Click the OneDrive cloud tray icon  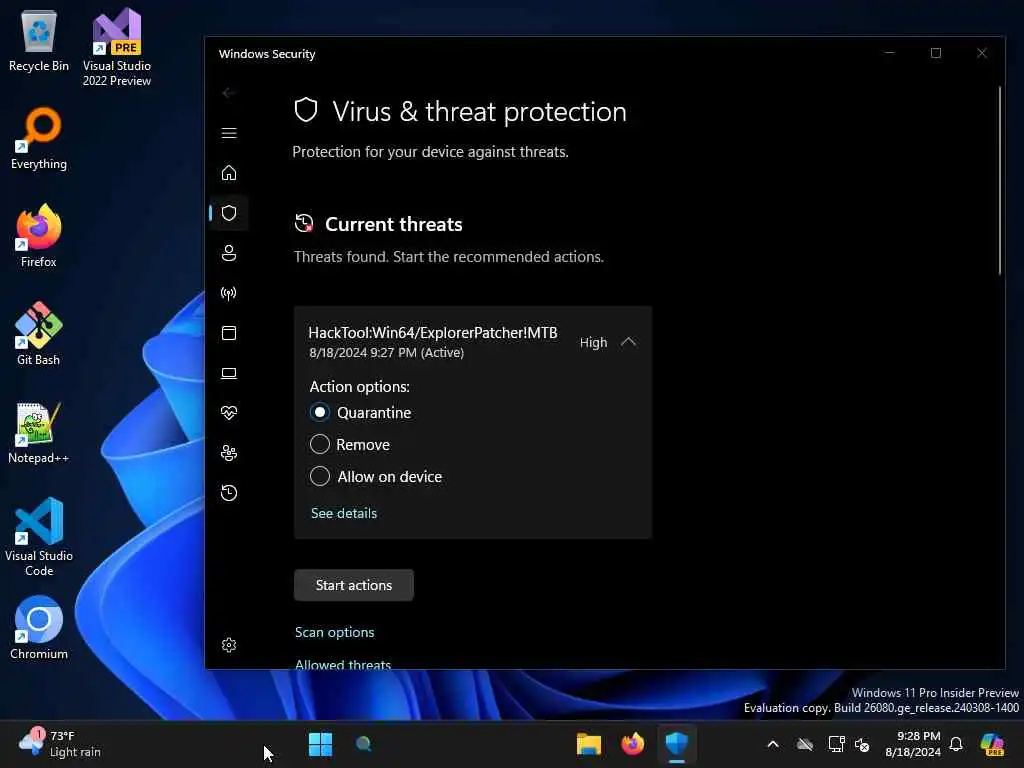(805, 744)
